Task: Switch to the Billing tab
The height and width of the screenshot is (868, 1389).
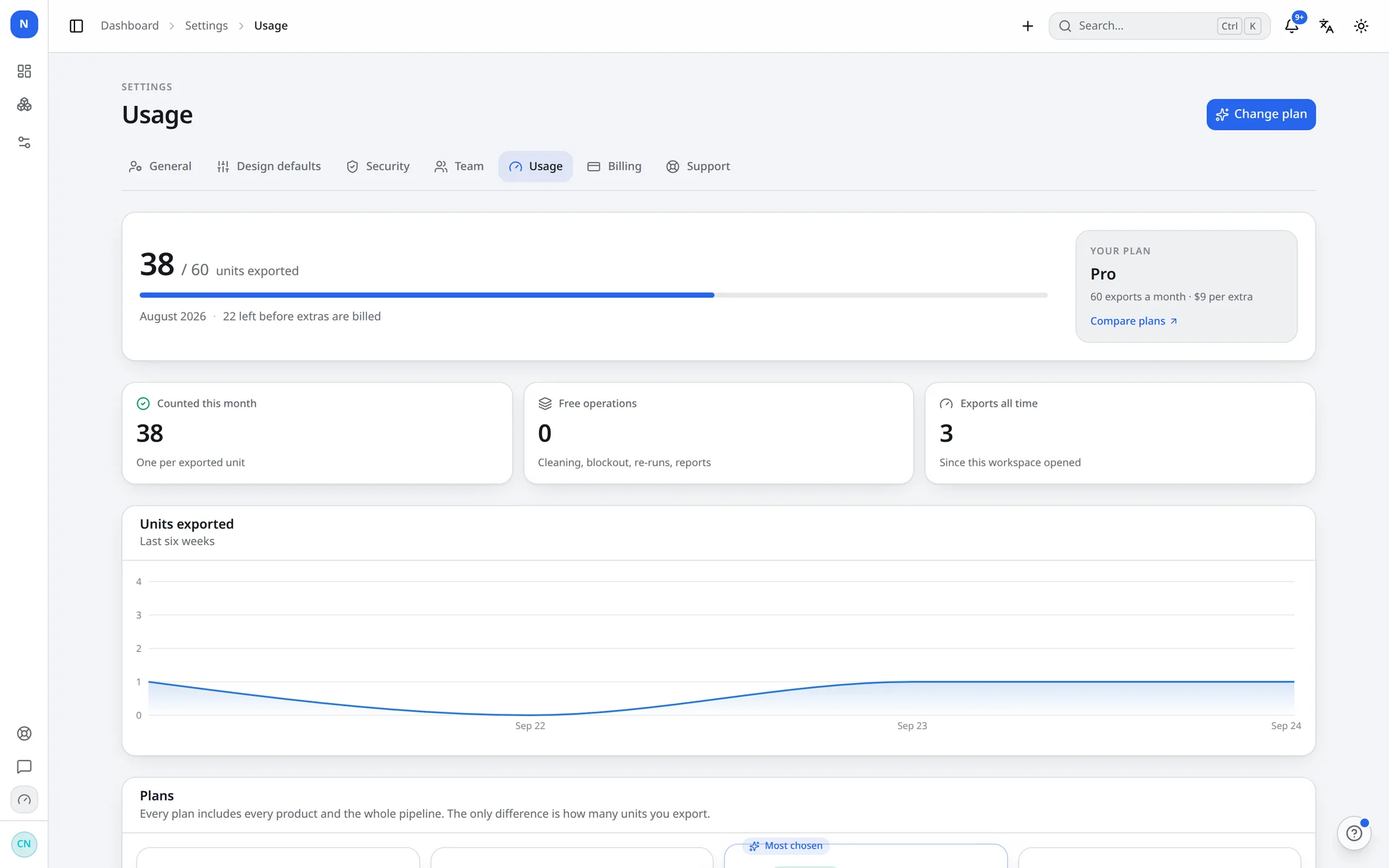Action: (x=614, y=166)
